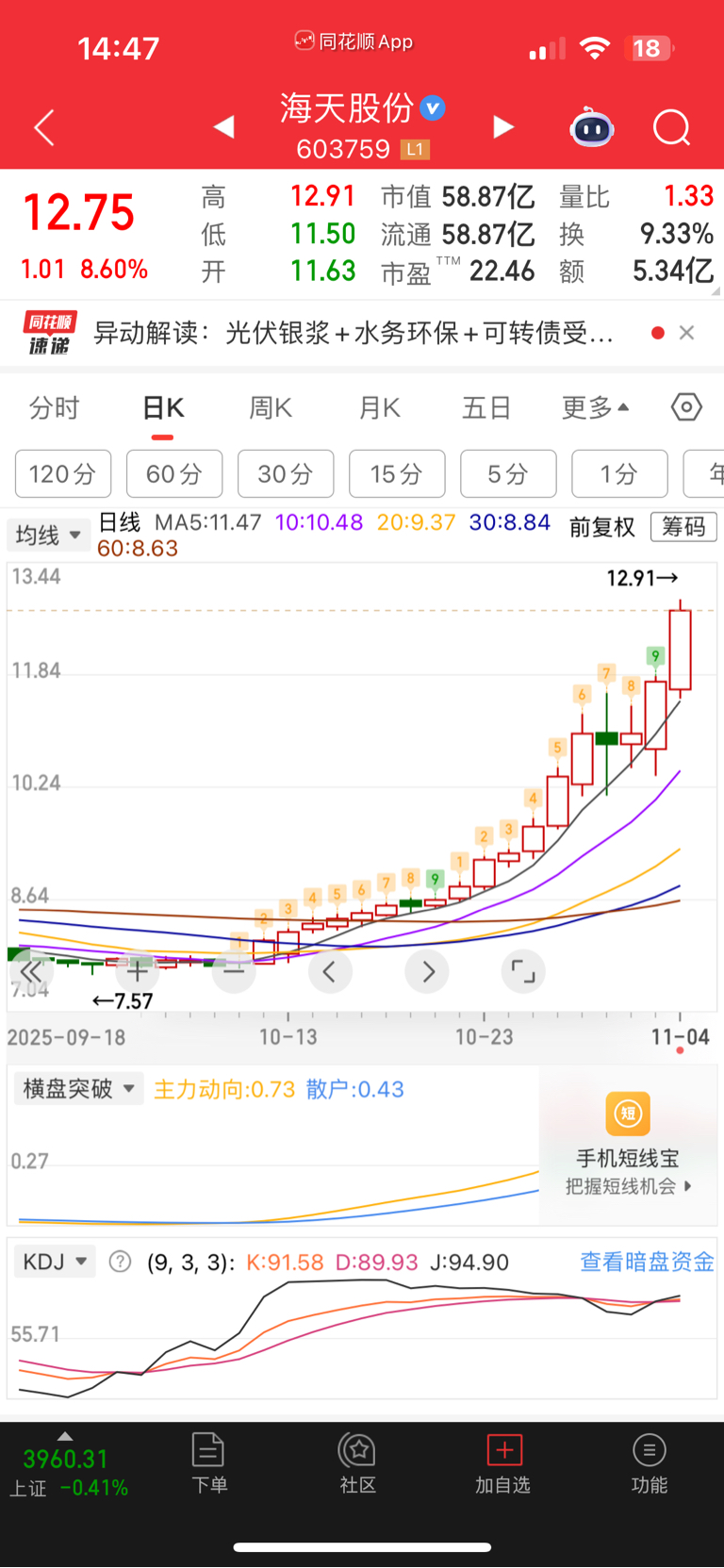Open the 横盘突破 indicator dropdown
The height and width of the screenshot is (1568, 724).
tap(78, 1089)
